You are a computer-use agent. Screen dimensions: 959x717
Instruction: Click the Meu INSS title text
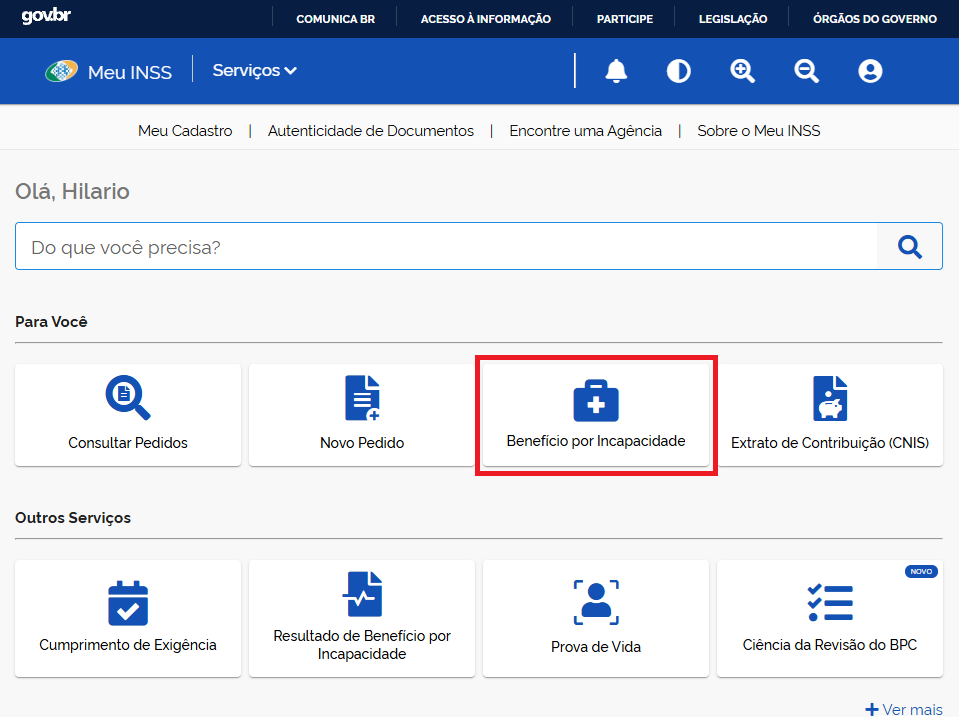click(x=130, y=72)
